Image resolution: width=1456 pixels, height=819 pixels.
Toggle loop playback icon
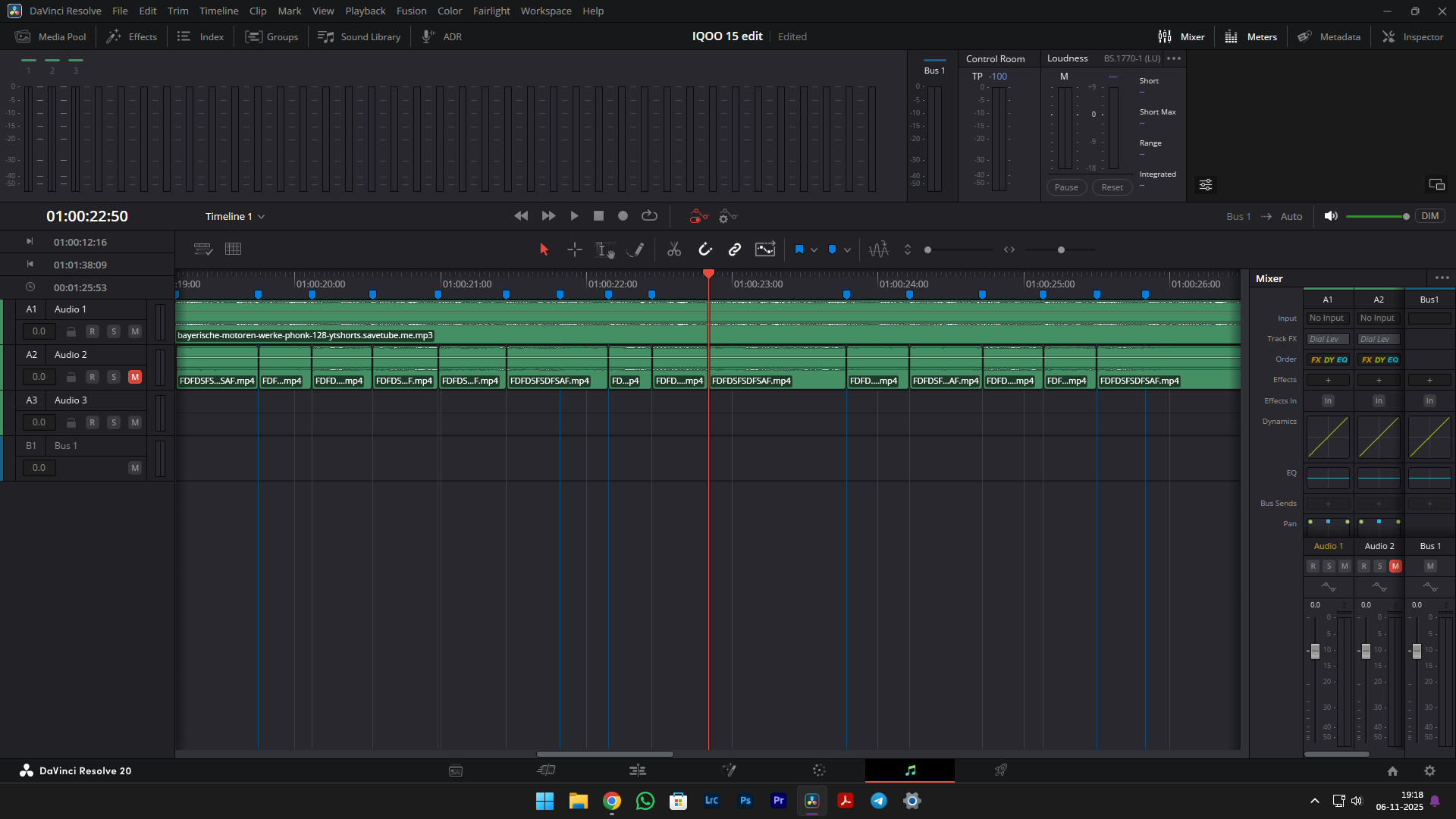click(x=649, y=216)
